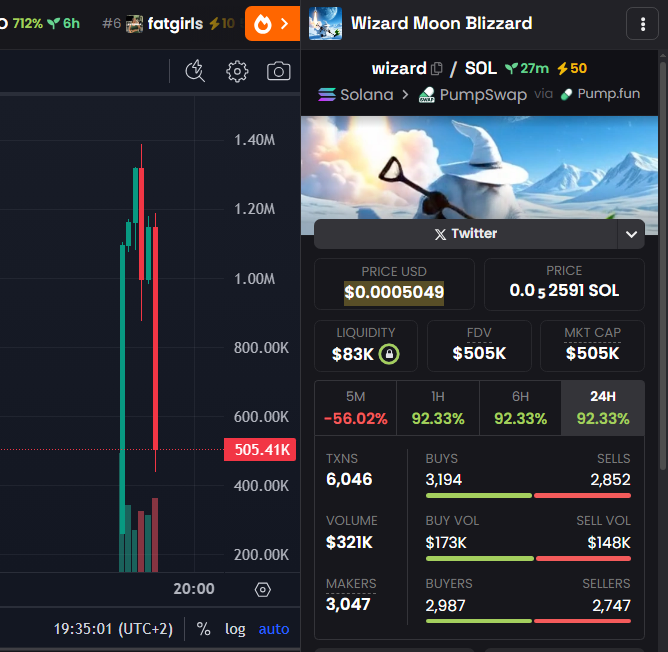Open the trending fire icon button
The image size is (668, 652).
coord(272,23)
